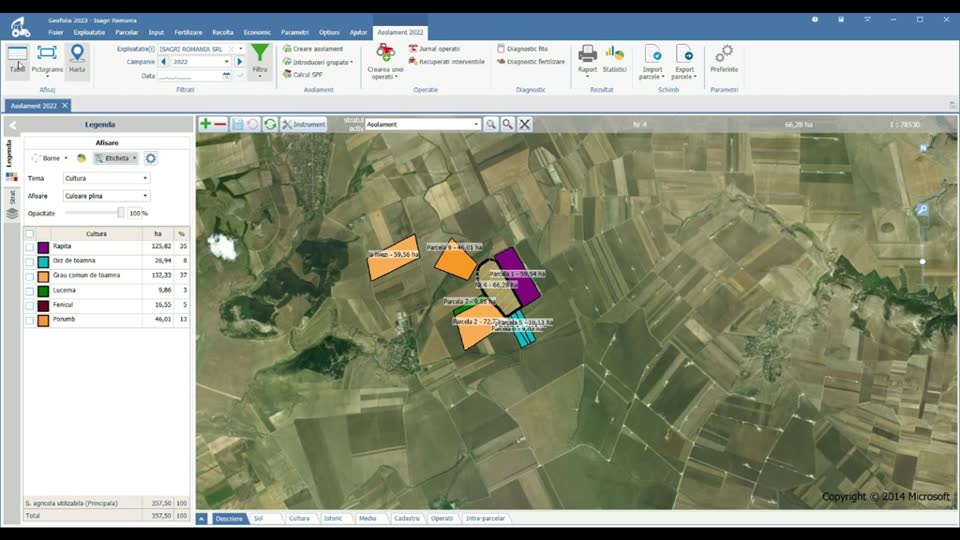Switch to the bottom Cultura tab
This screenshot has height=540, width=960.
[x=299, y=519]
